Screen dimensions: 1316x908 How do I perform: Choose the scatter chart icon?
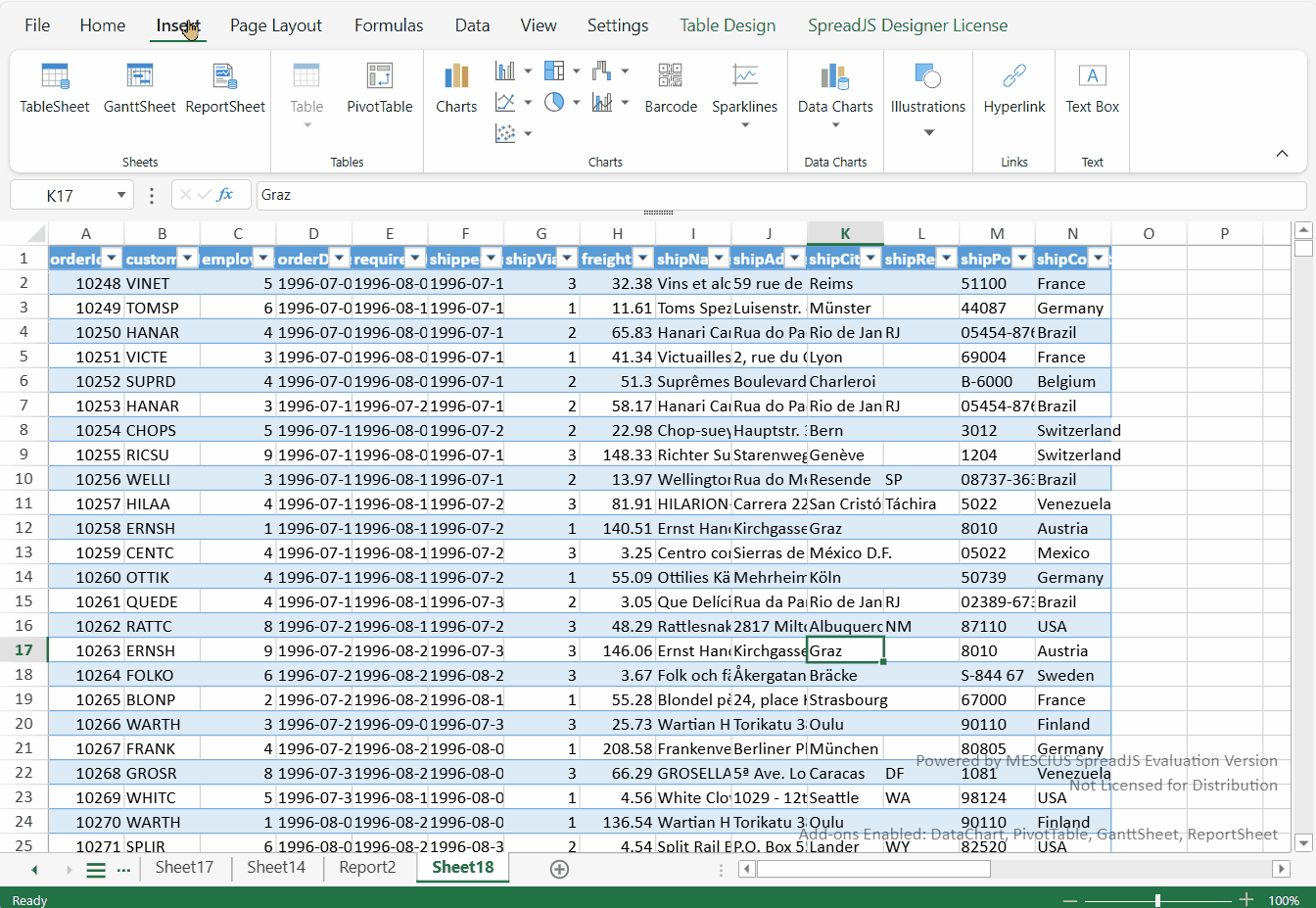coord(505,133)
